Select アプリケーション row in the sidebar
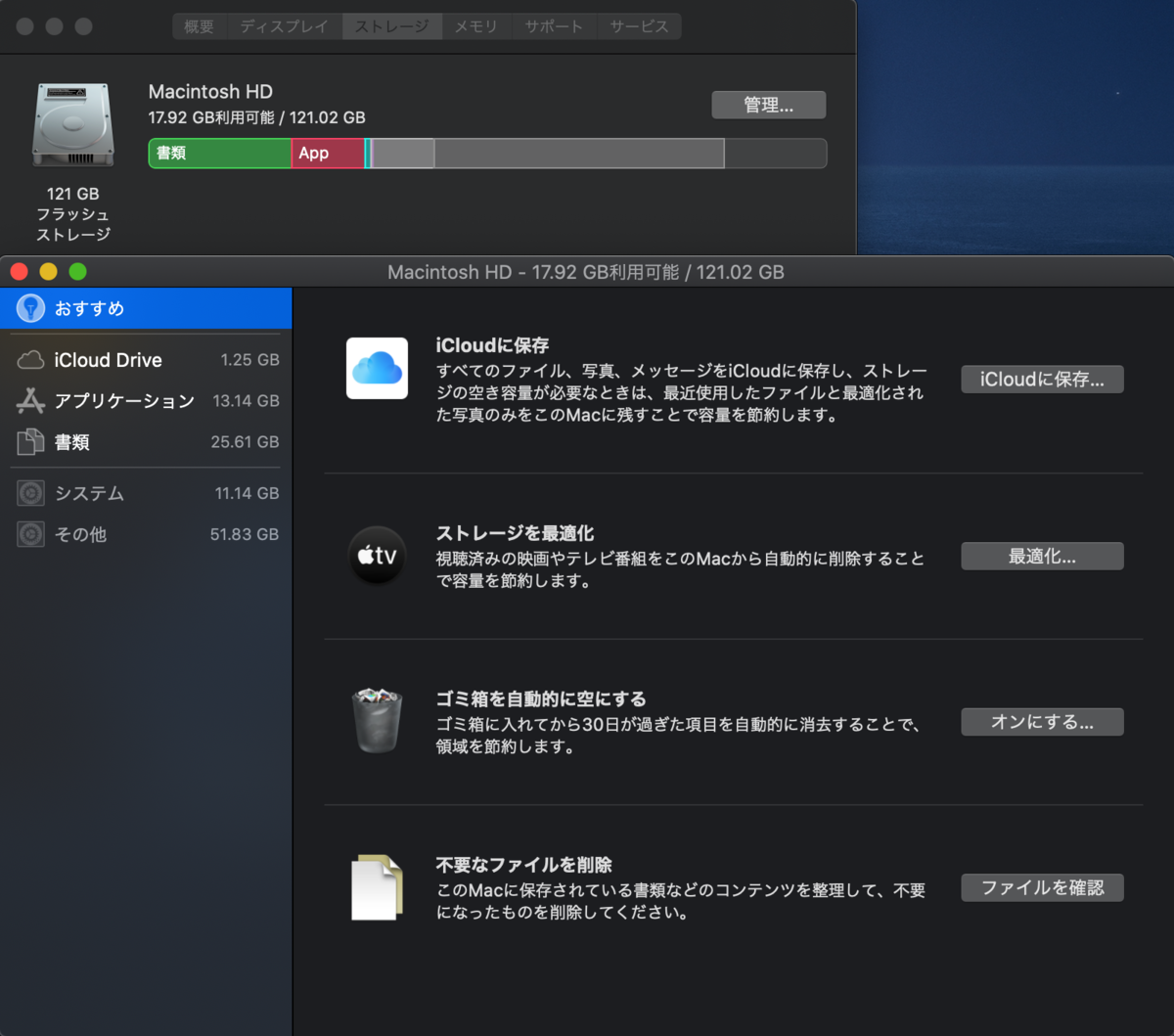The height and width of the screenshot is (1036, 1174). [146, 401]
